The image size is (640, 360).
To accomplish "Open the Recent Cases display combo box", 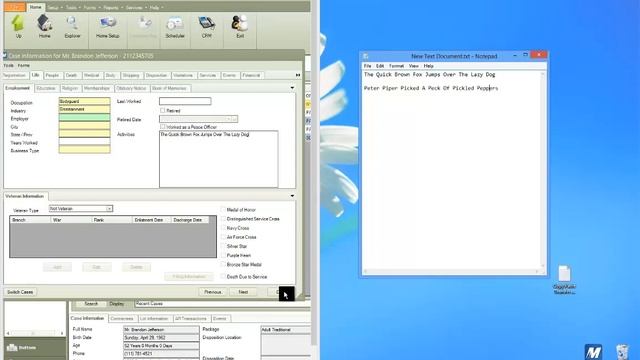I will [x=222, y=304].
